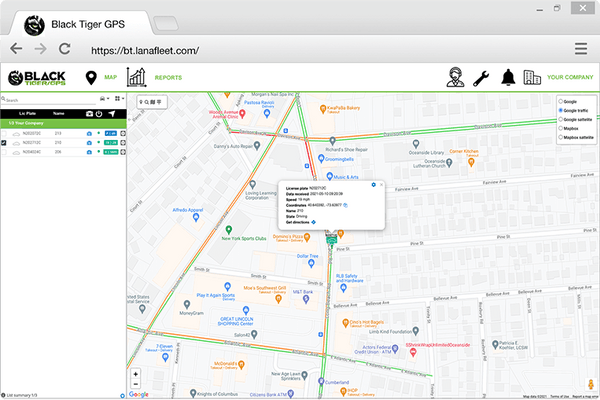Click the pin tool in map toolbar
Image resolution: width=600 pixels, height=400 pixels.
pyautogui.click(x=141, y=102)
